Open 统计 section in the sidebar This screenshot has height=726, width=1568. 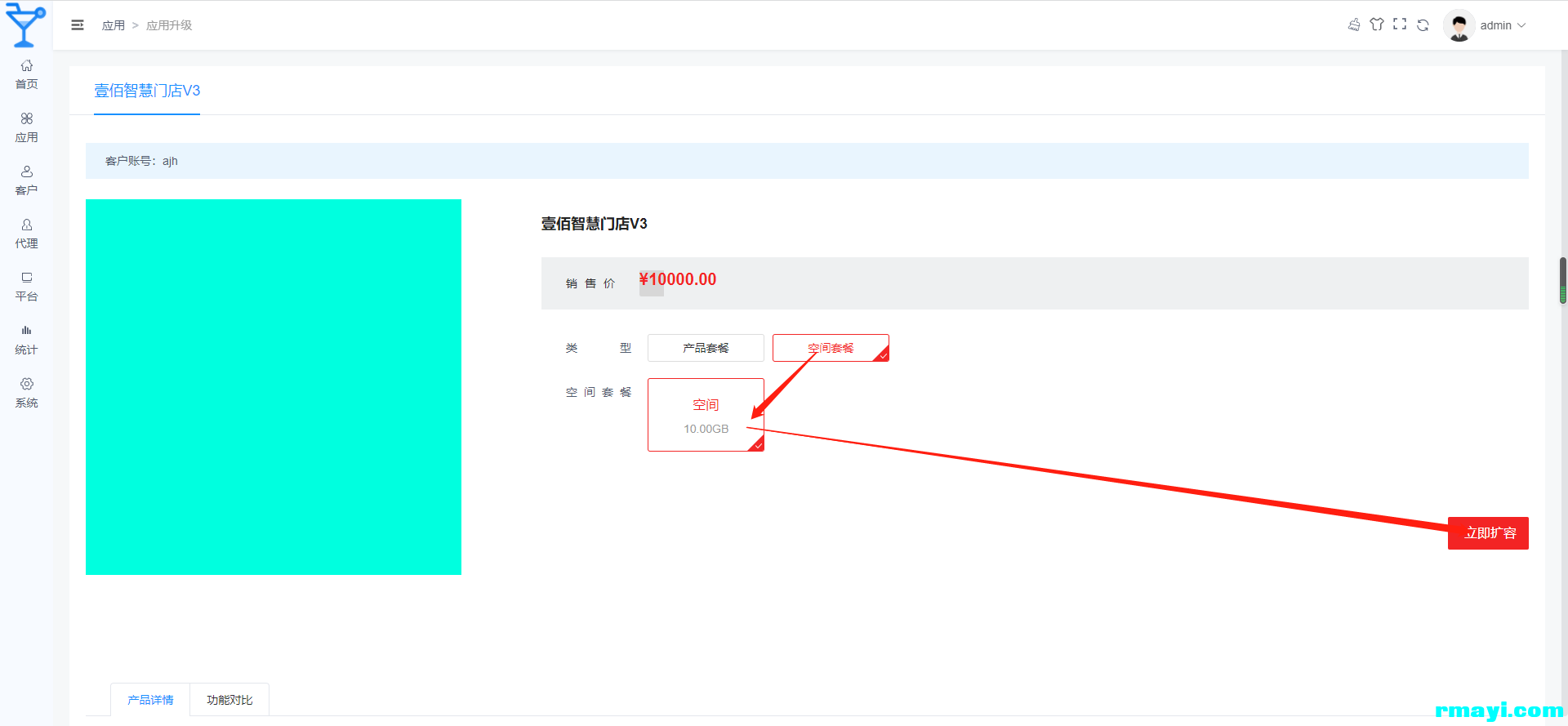pos(26,340)
